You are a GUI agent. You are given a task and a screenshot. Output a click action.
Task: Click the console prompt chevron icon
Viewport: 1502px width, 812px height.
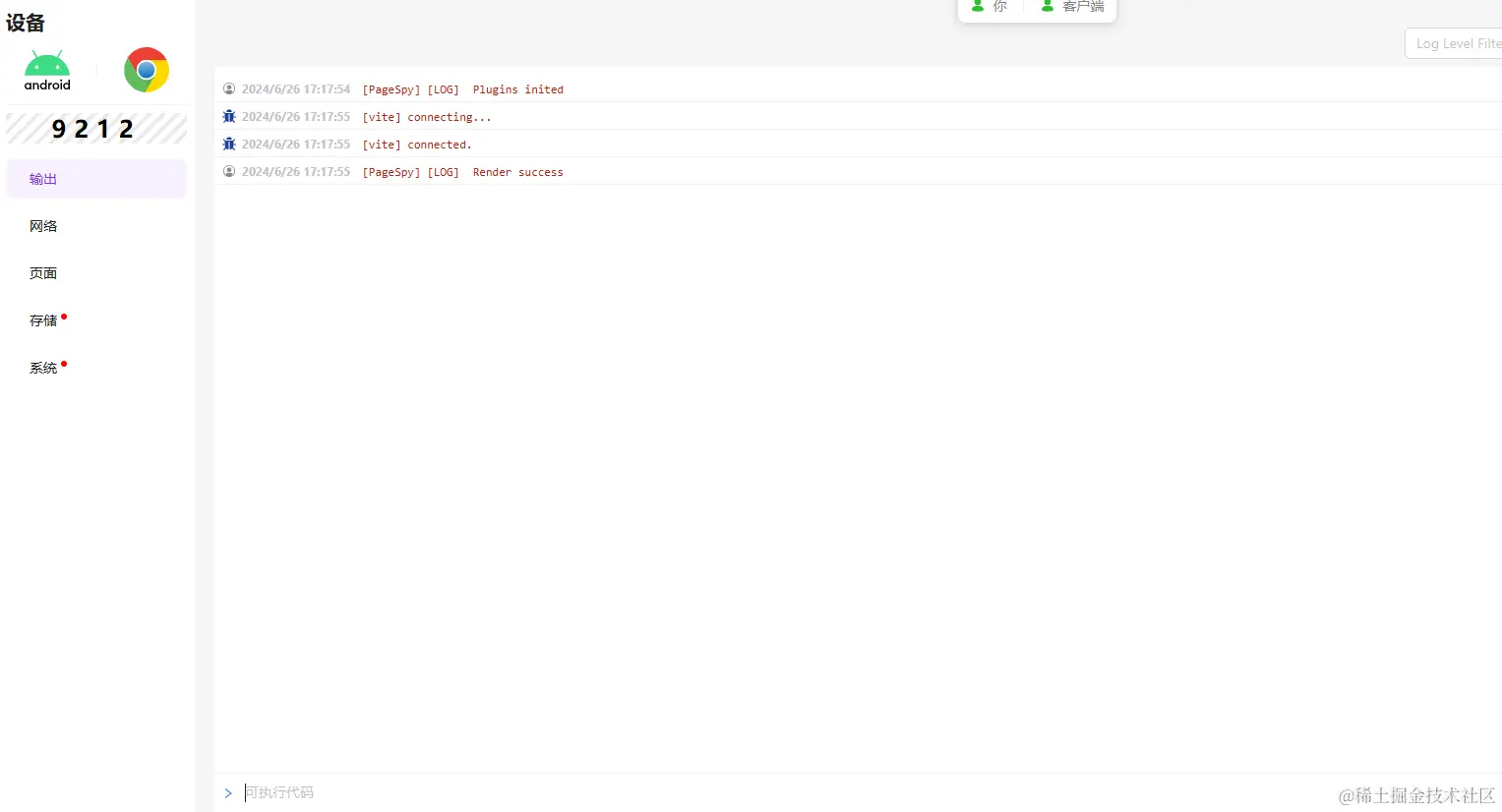pyautogui.click(x=228, y=793)
